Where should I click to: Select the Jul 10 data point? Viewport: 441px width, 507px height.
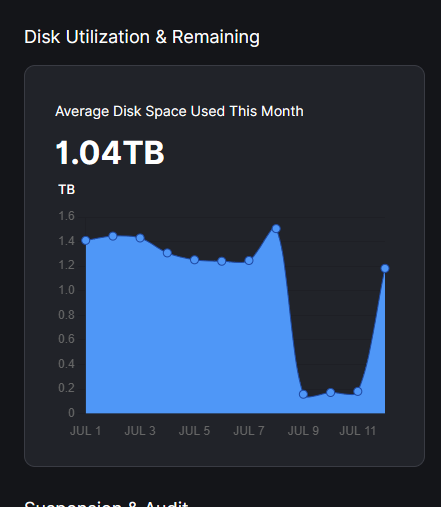pos(331,392)
